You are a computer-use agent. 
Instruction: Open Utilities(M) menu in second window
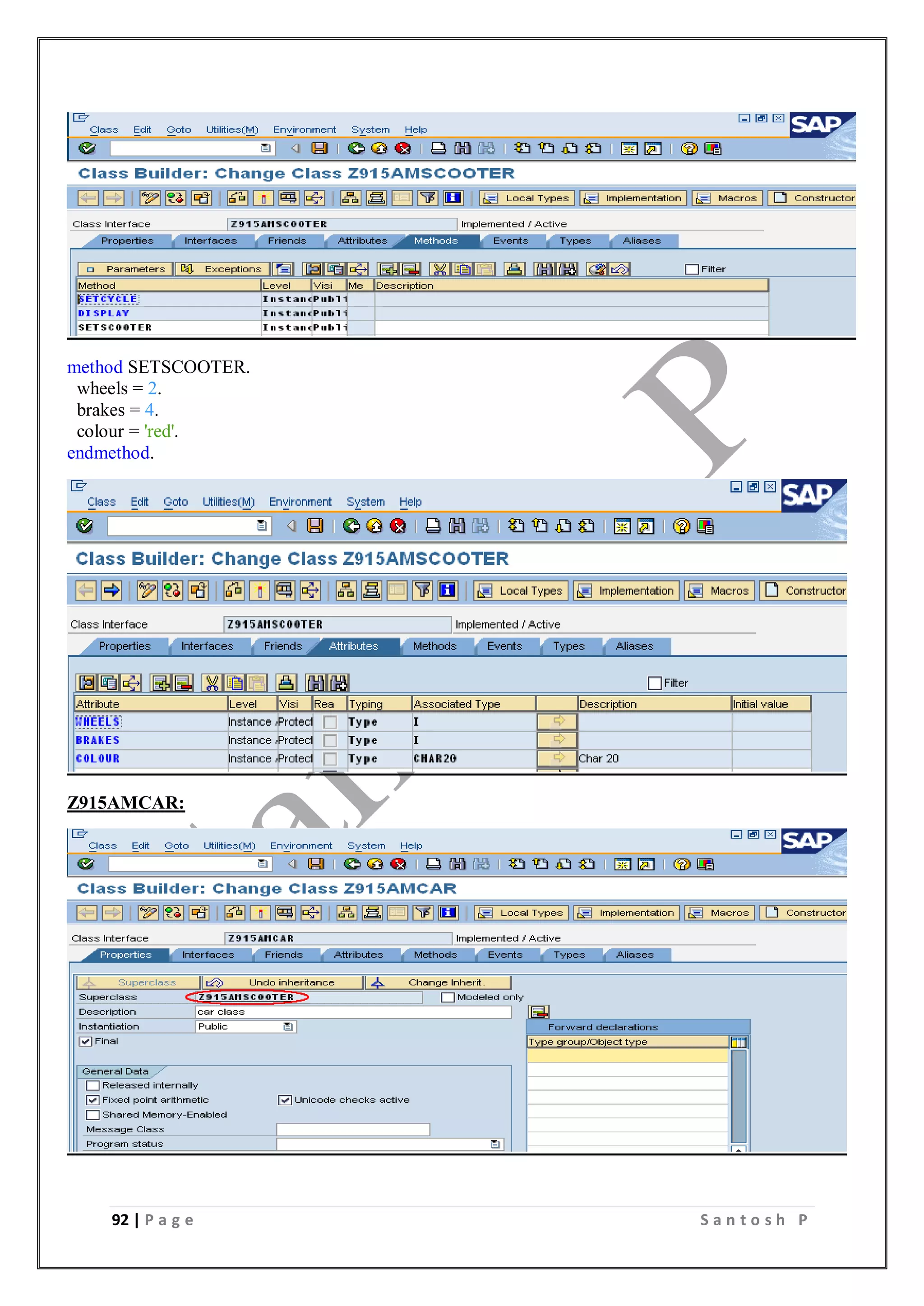pyautogui.click(x=228, y=502)
